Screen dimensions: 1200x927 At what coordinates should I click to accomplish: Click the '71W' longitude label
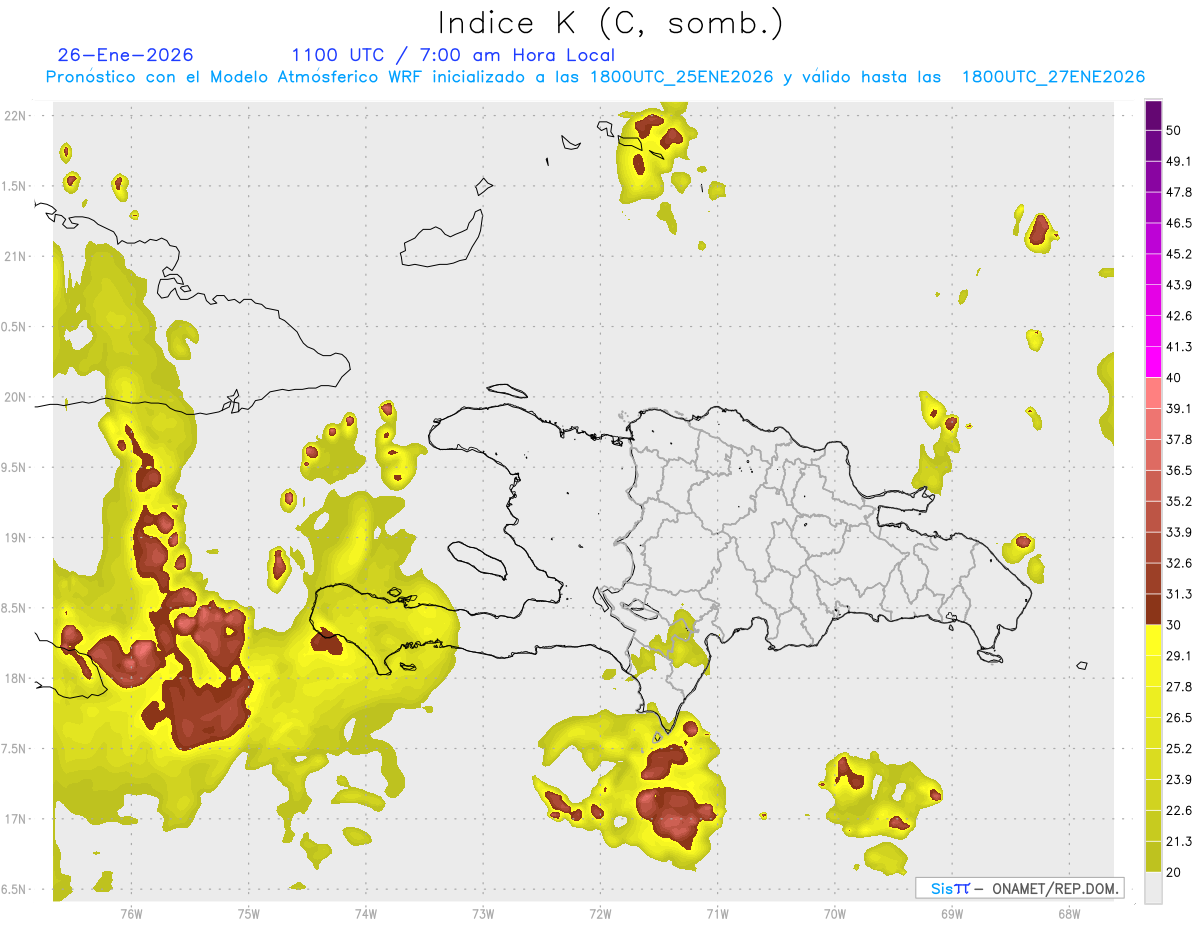pos(717,914)
